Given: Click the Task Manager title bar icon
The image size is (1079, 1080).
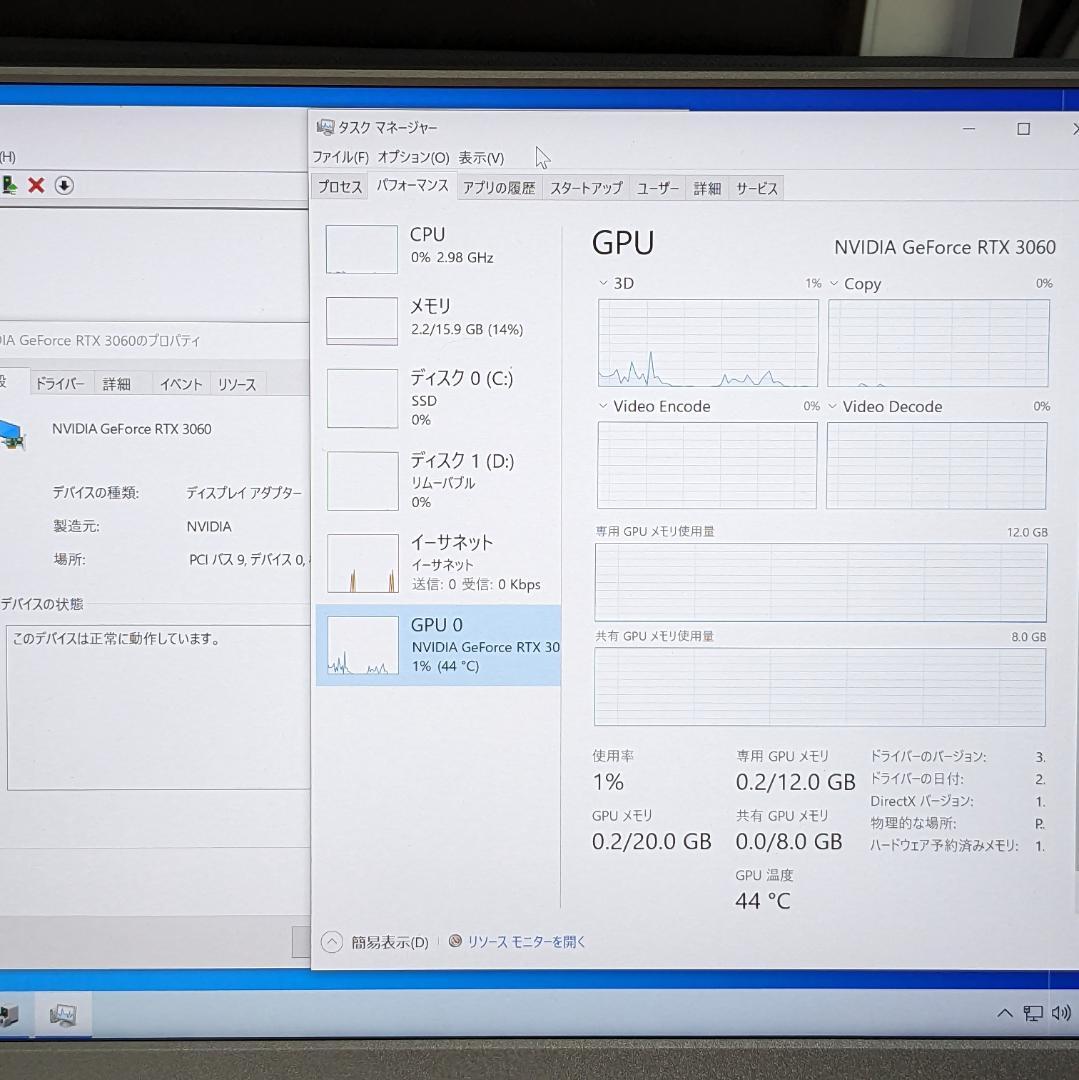Looking at the screenshot, I should [x=325, y=127].
